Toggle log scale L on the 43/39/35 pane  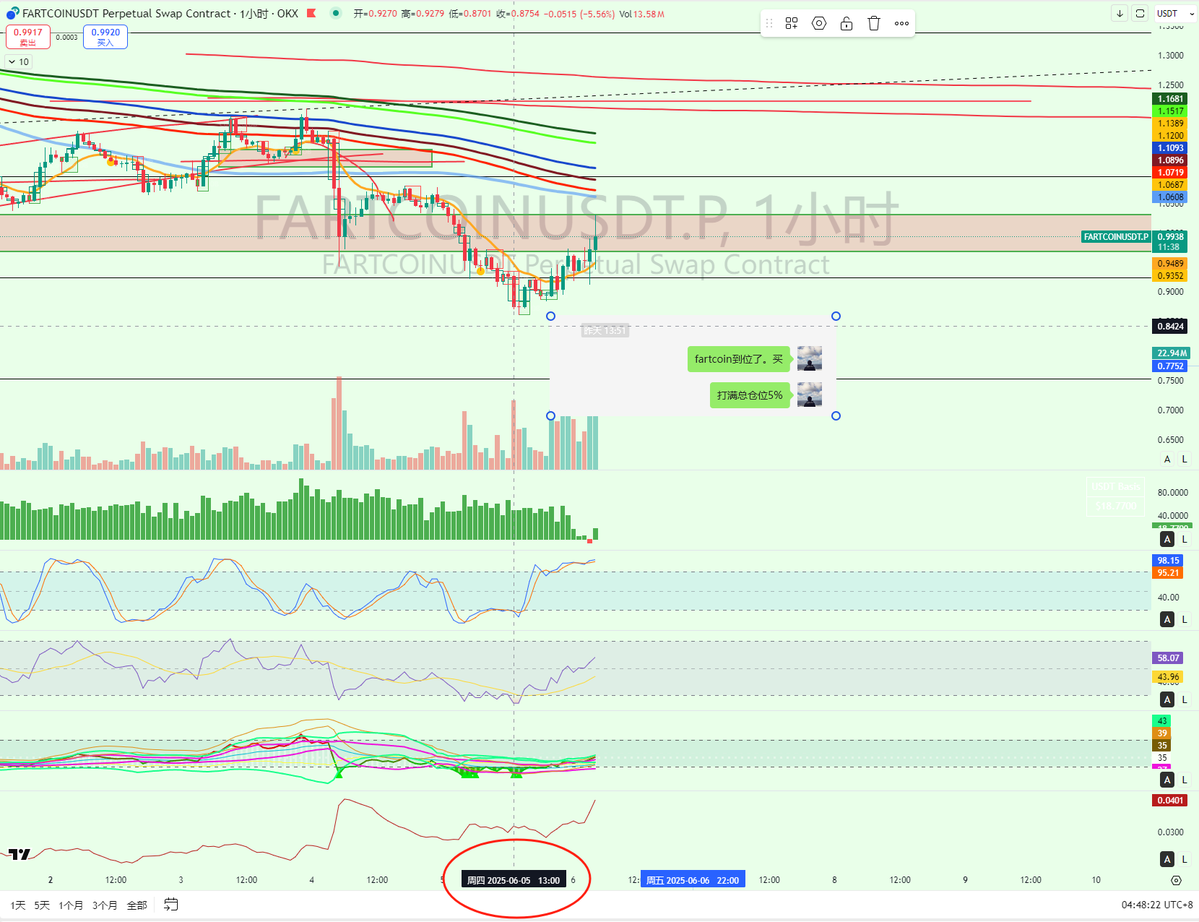pos(1184,780)
